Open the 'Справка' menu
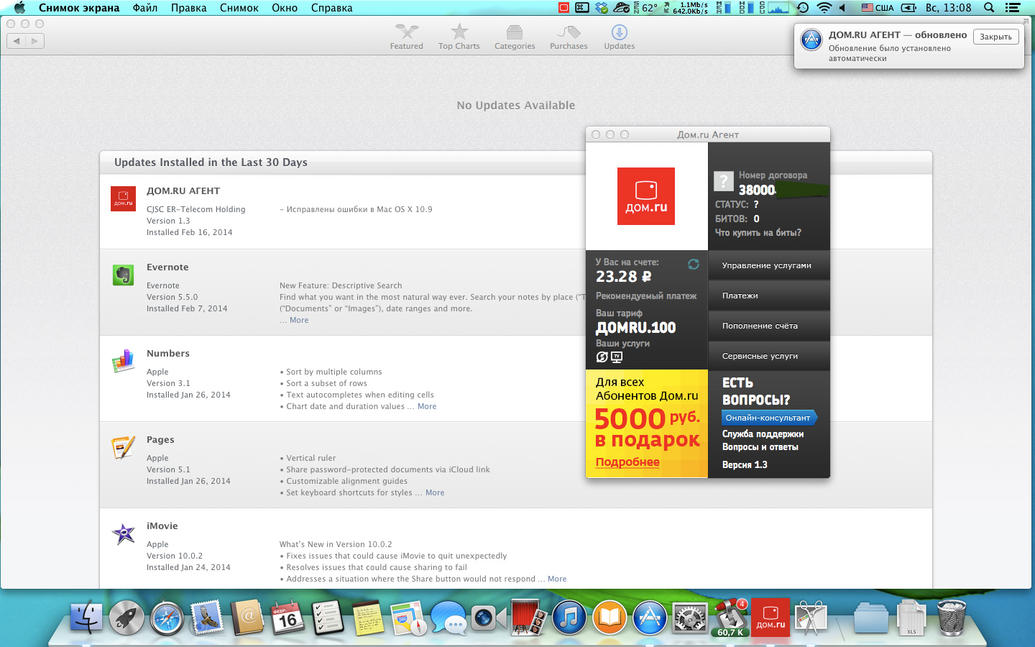 pos(331,8)
